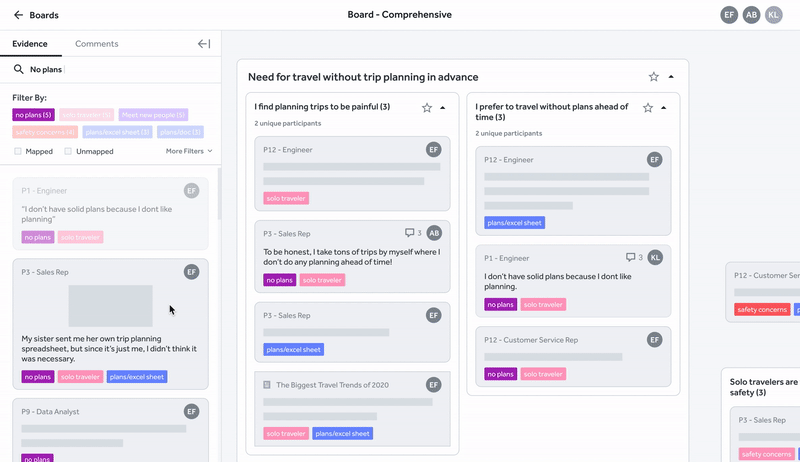Go back to Boards
This screenshot has width=800, height=462.
(x=44, y=15)
